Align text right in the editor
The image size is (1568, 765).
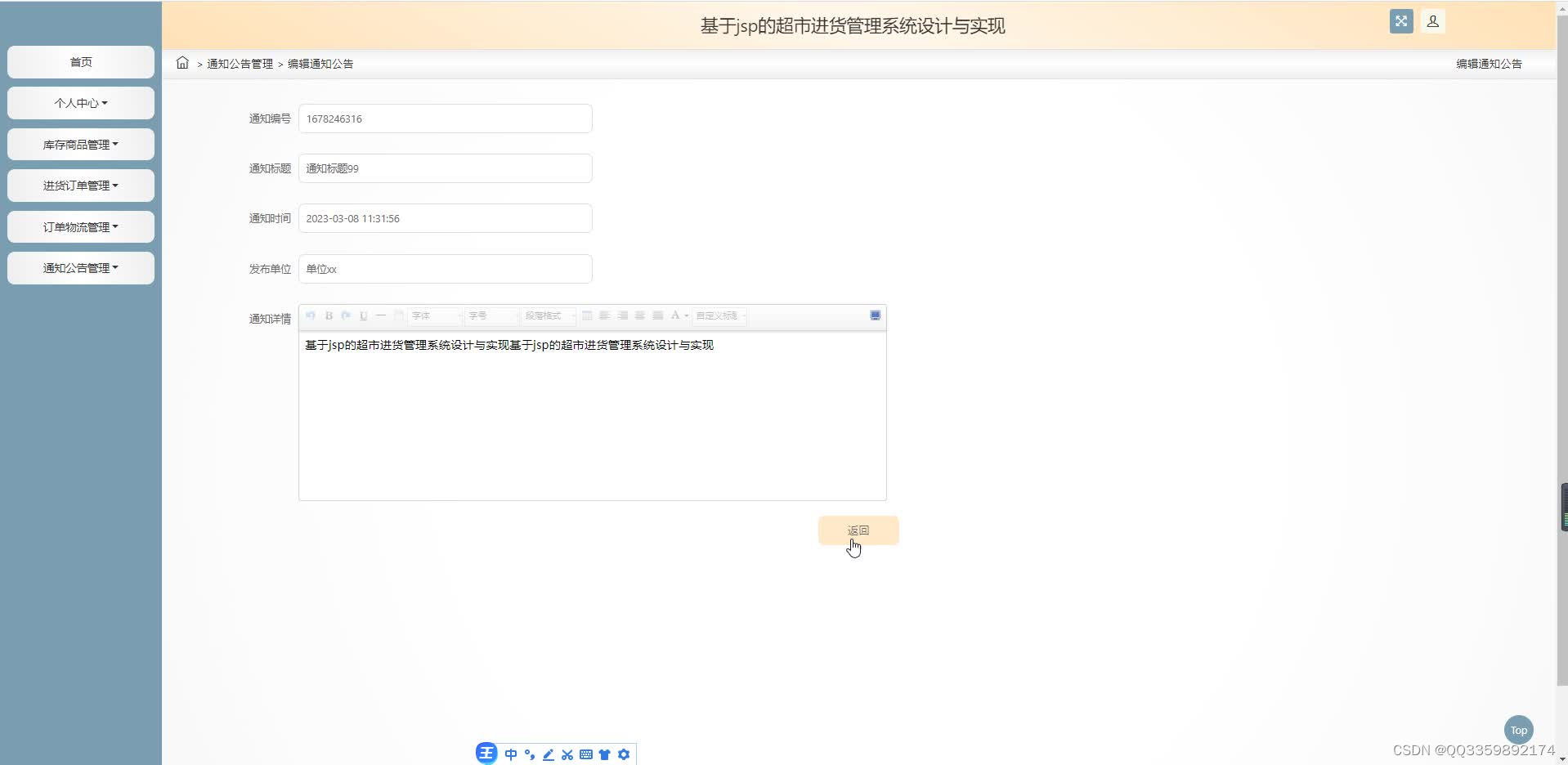[623, 315]
